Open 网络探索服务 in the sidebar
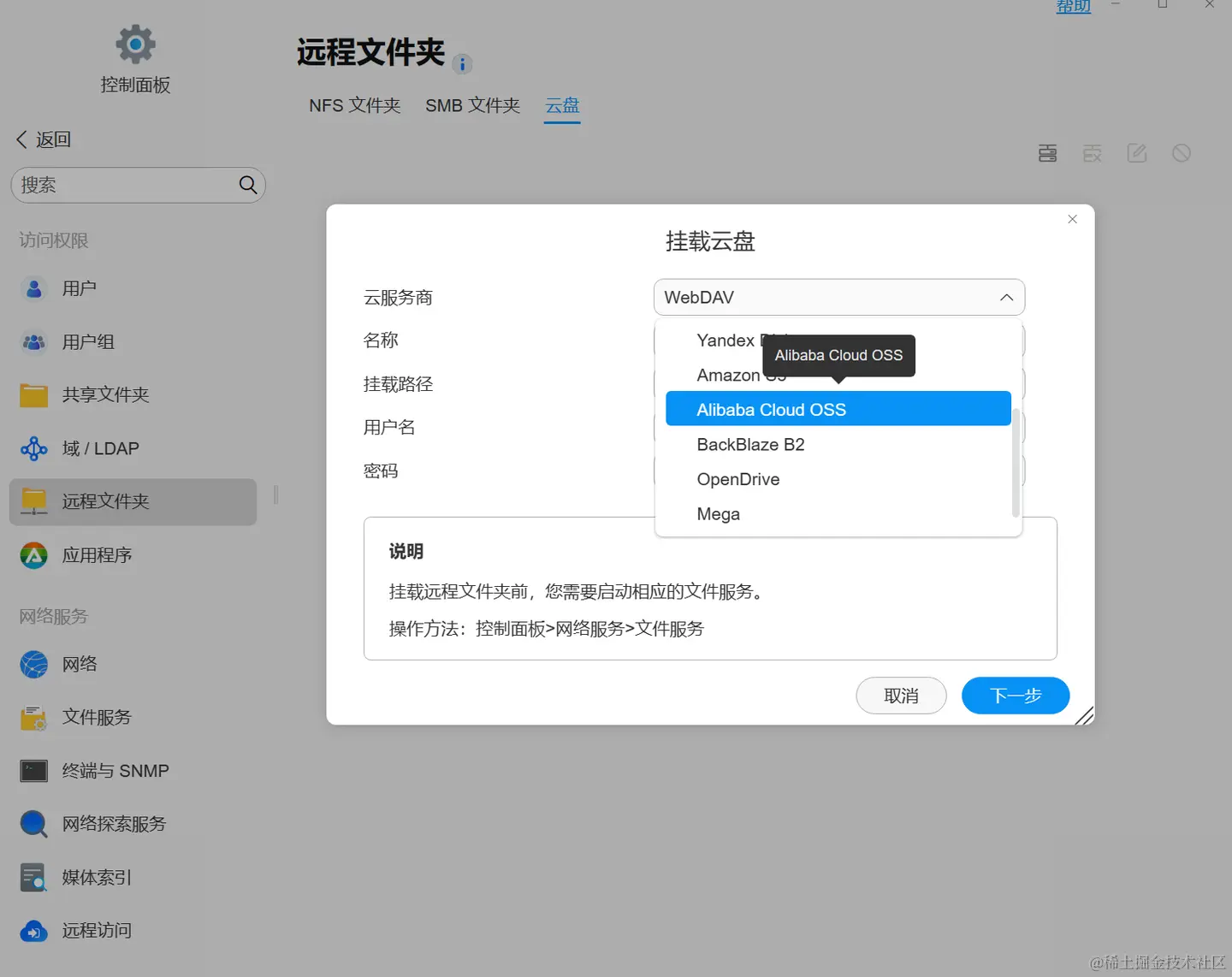 [133, 824]
